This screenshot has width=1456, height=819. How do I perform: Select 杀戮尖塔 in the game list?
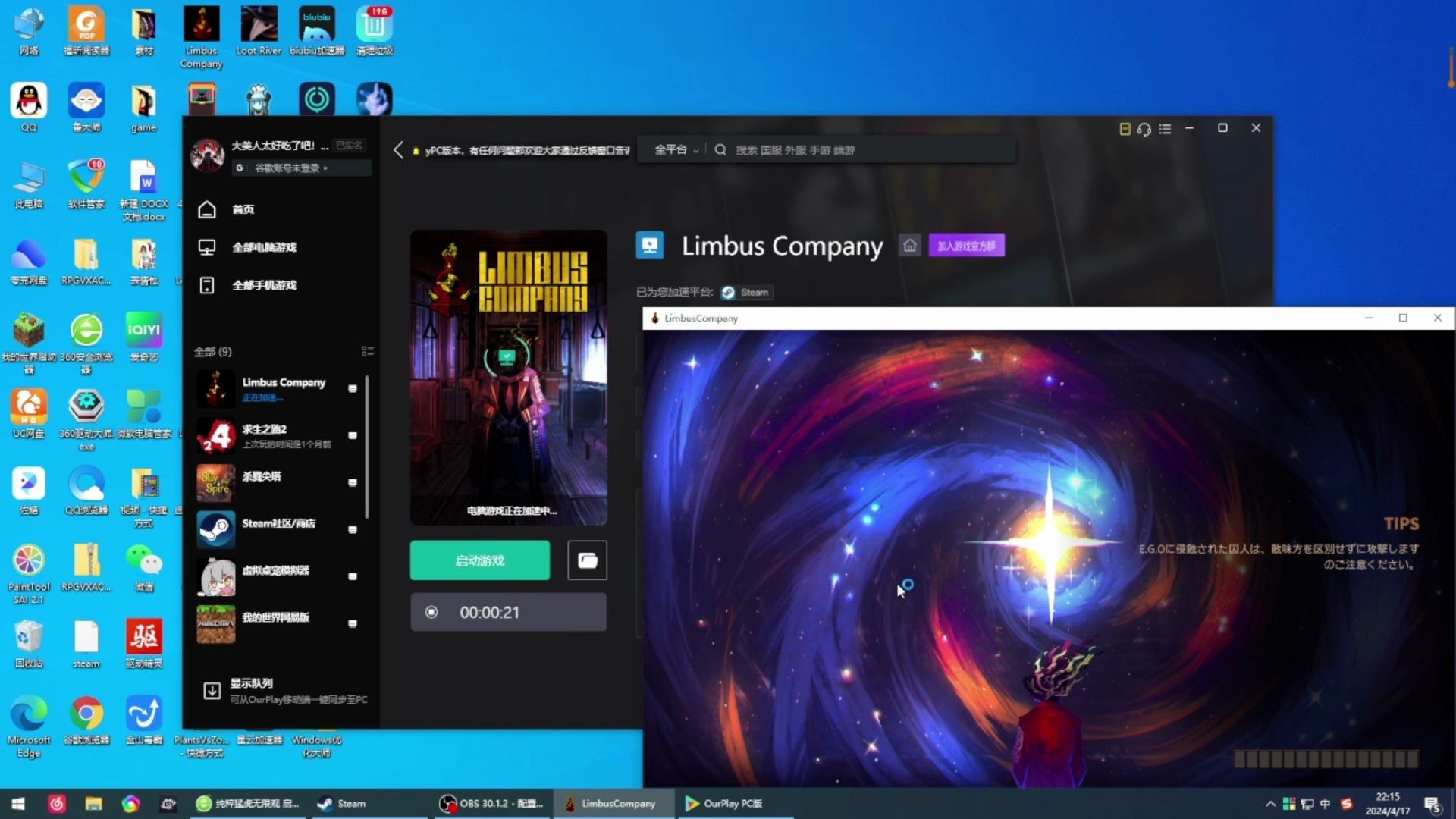(277, 483)
